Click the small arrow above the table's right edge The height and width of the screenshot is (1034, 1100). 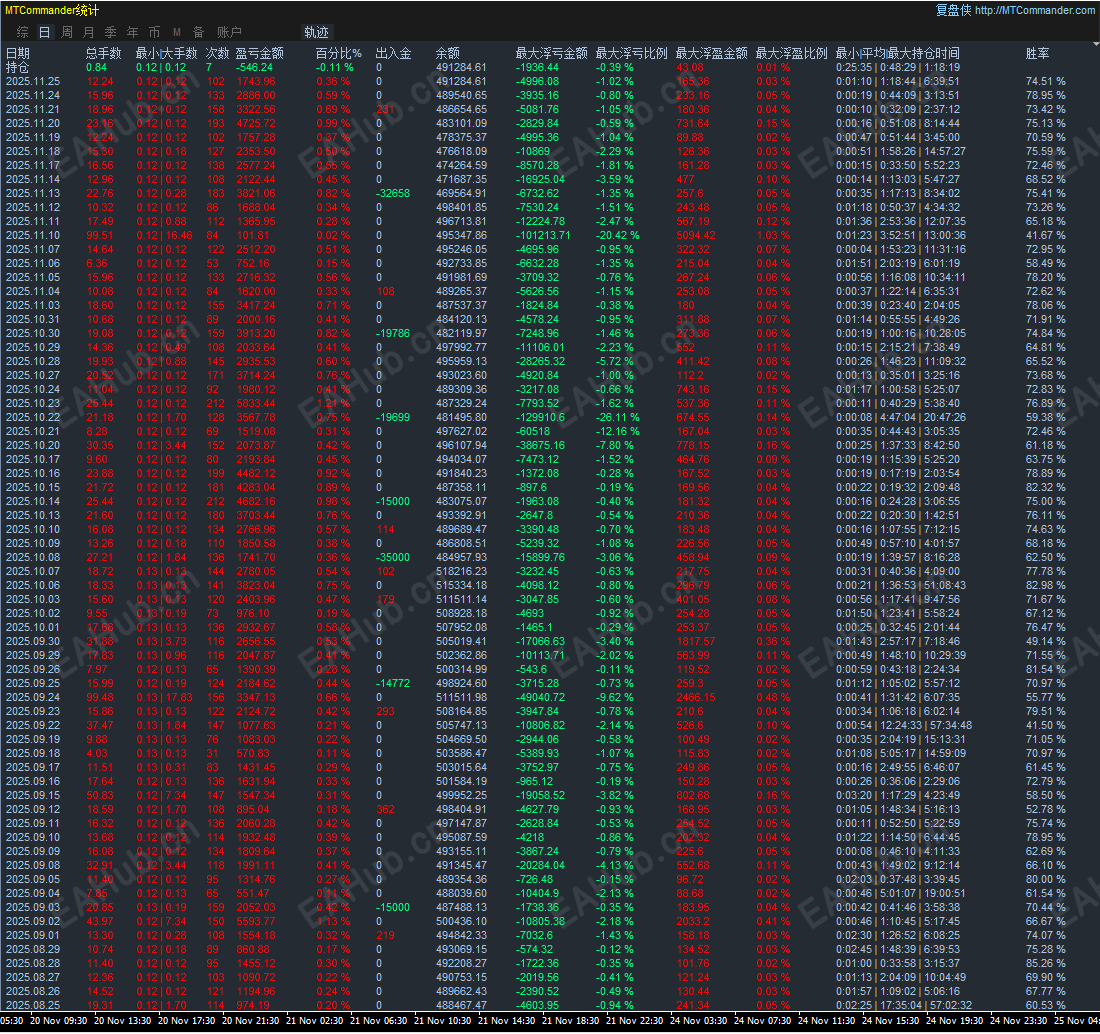pyautogui.click(x=1096, y=43)
